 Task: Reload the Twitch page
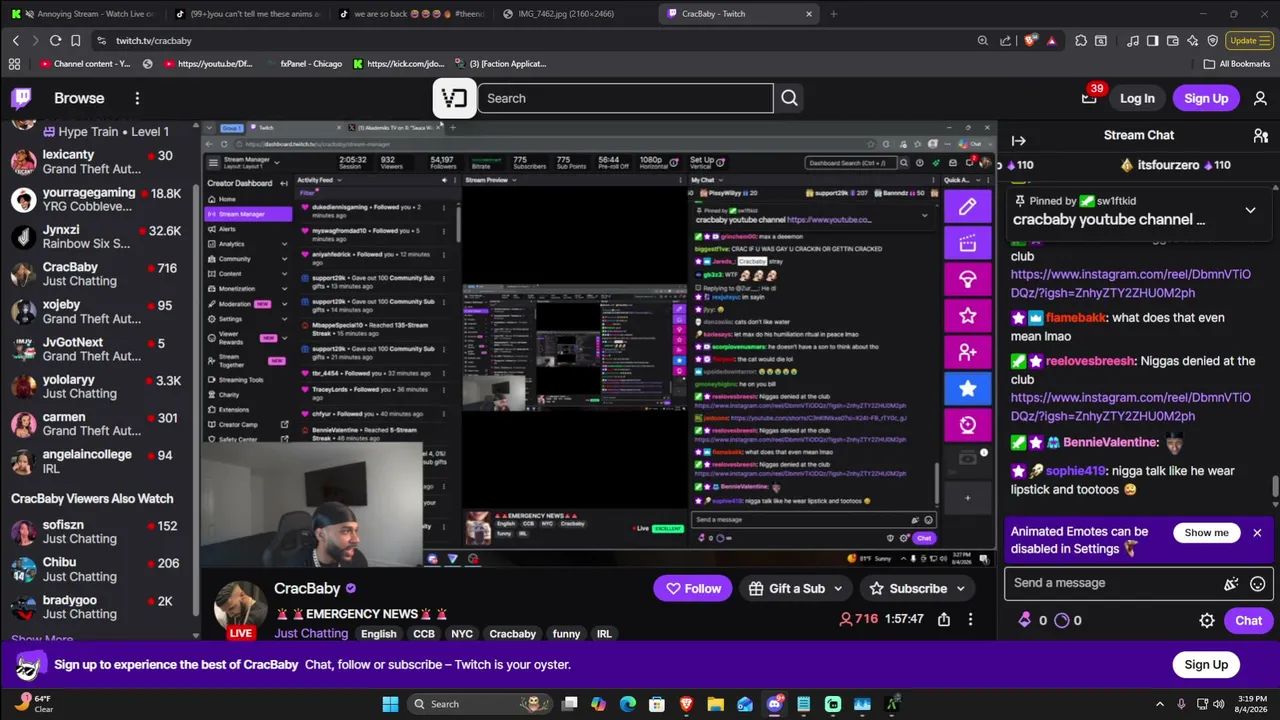click(55, 41)
